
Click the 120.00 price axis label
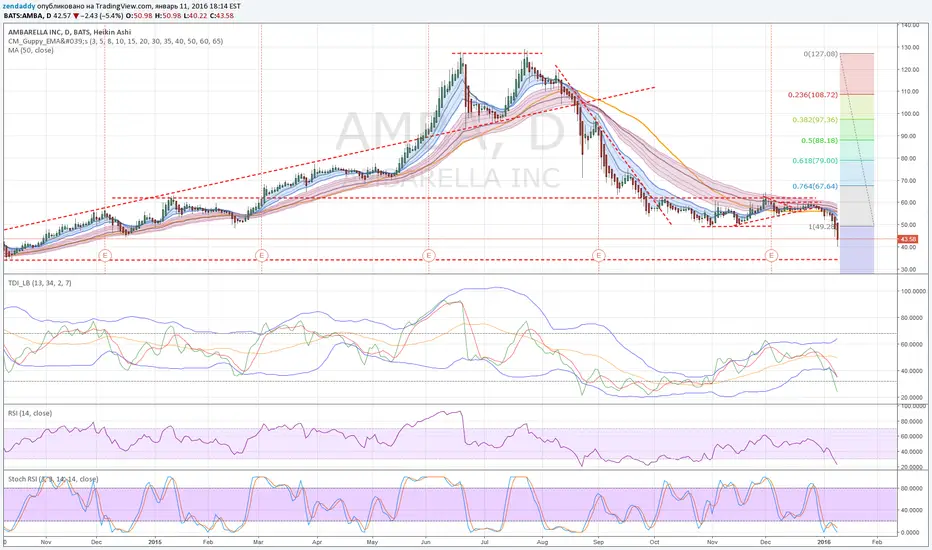[x=910, y=70]
